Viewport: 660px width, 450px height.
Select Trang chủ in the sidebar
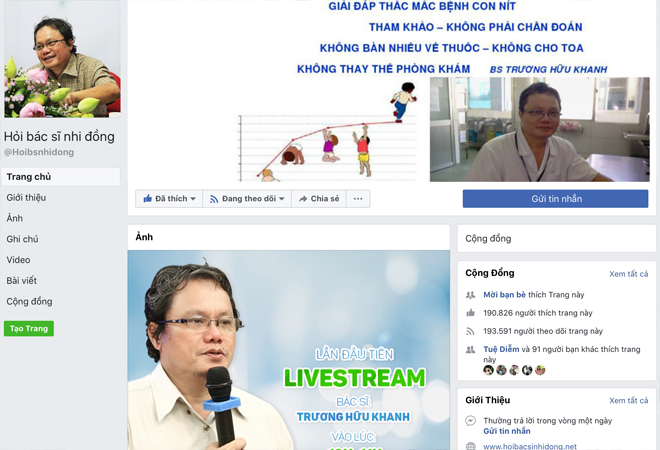tap(61, 177)
